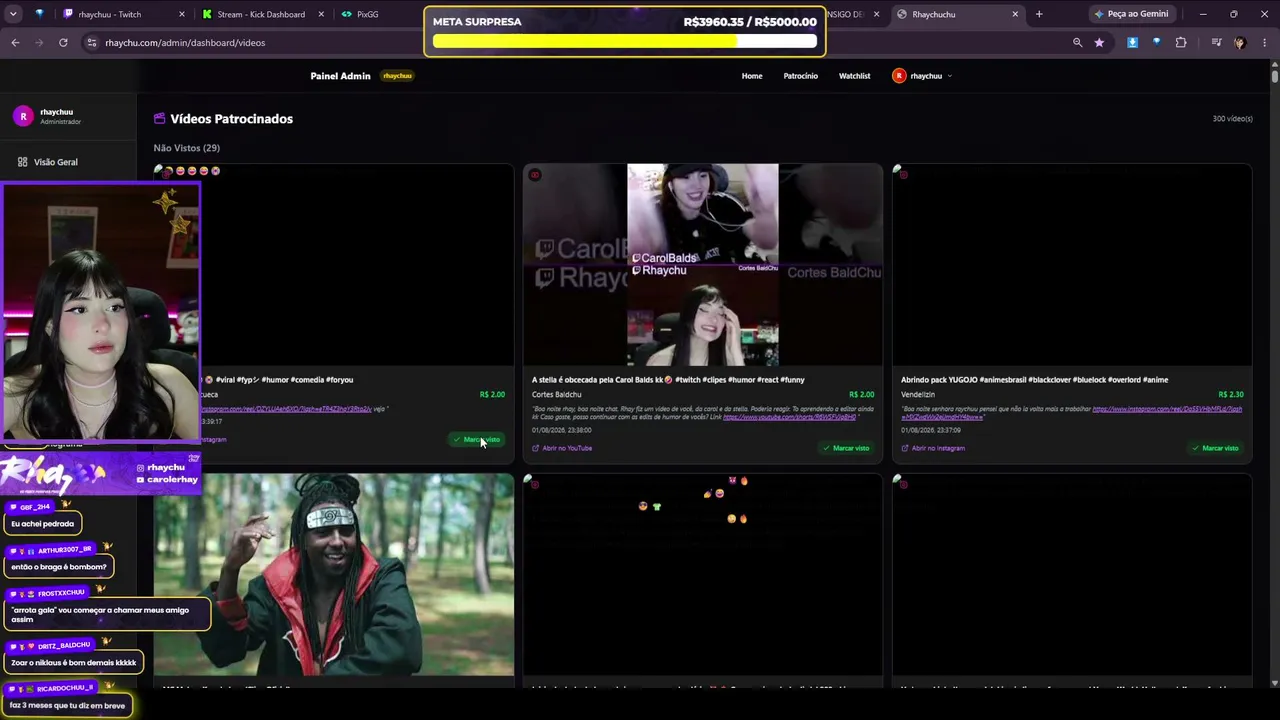Play the Naruto cosplay video thumbnail

(x=334, y=575)
